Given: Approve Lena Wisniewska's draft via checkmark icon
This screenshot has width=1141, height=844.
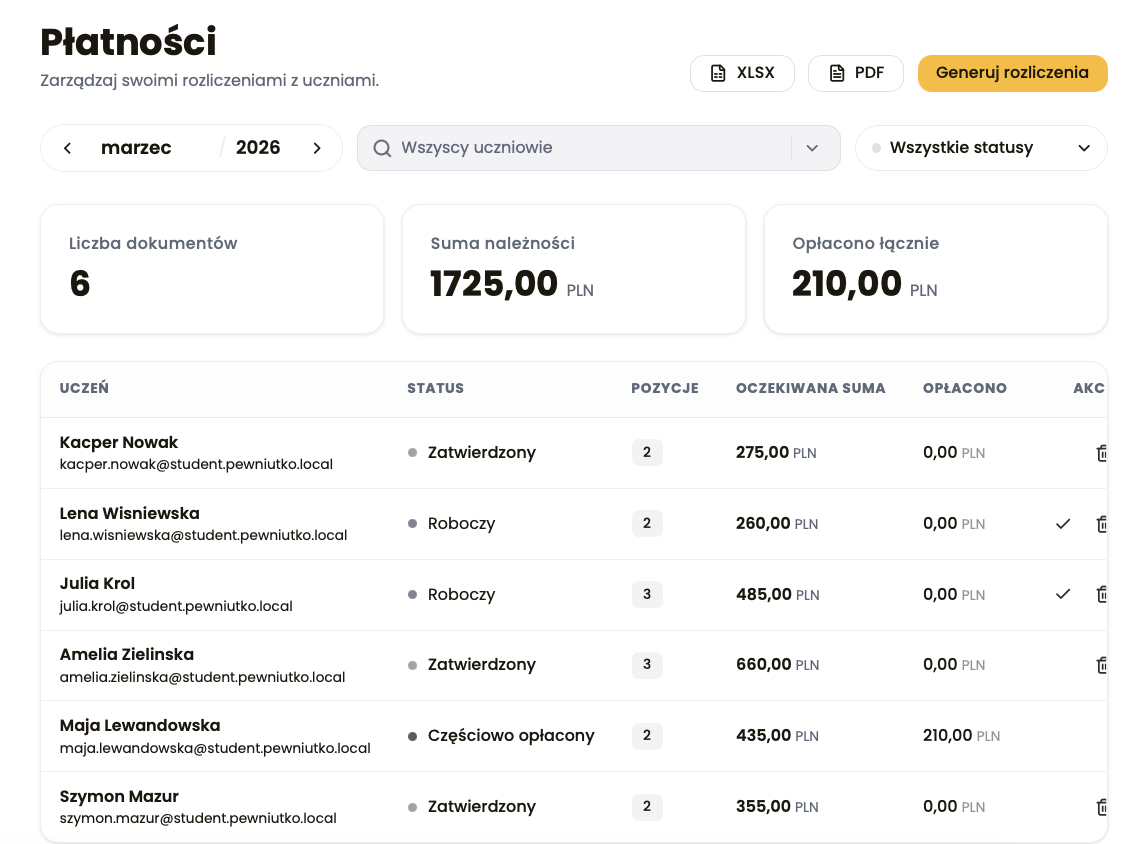Looking at the screenshot, I should 1063,523.
